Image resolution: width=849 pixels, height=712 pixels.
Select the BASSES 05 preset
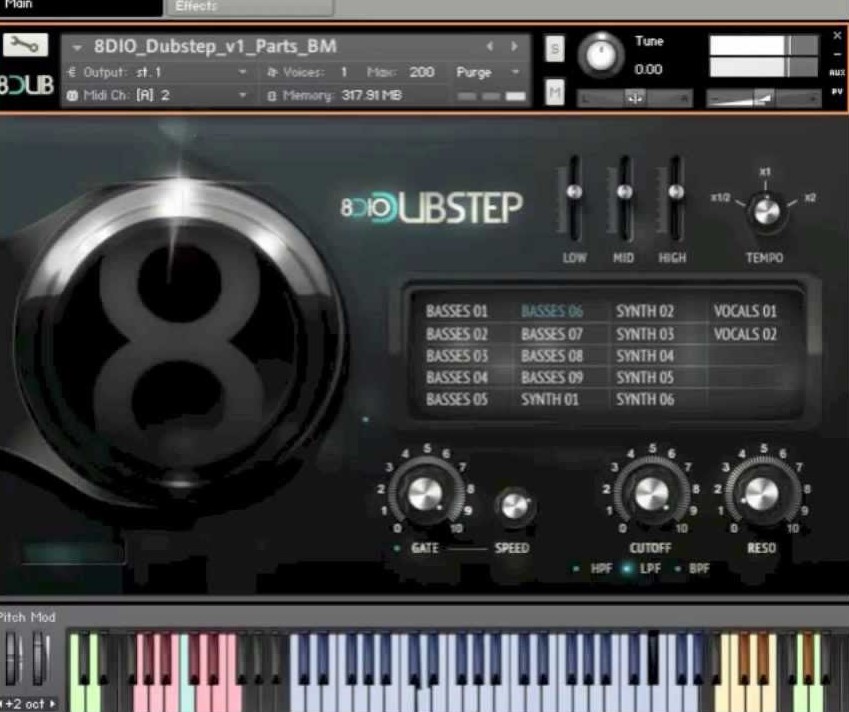457,400
